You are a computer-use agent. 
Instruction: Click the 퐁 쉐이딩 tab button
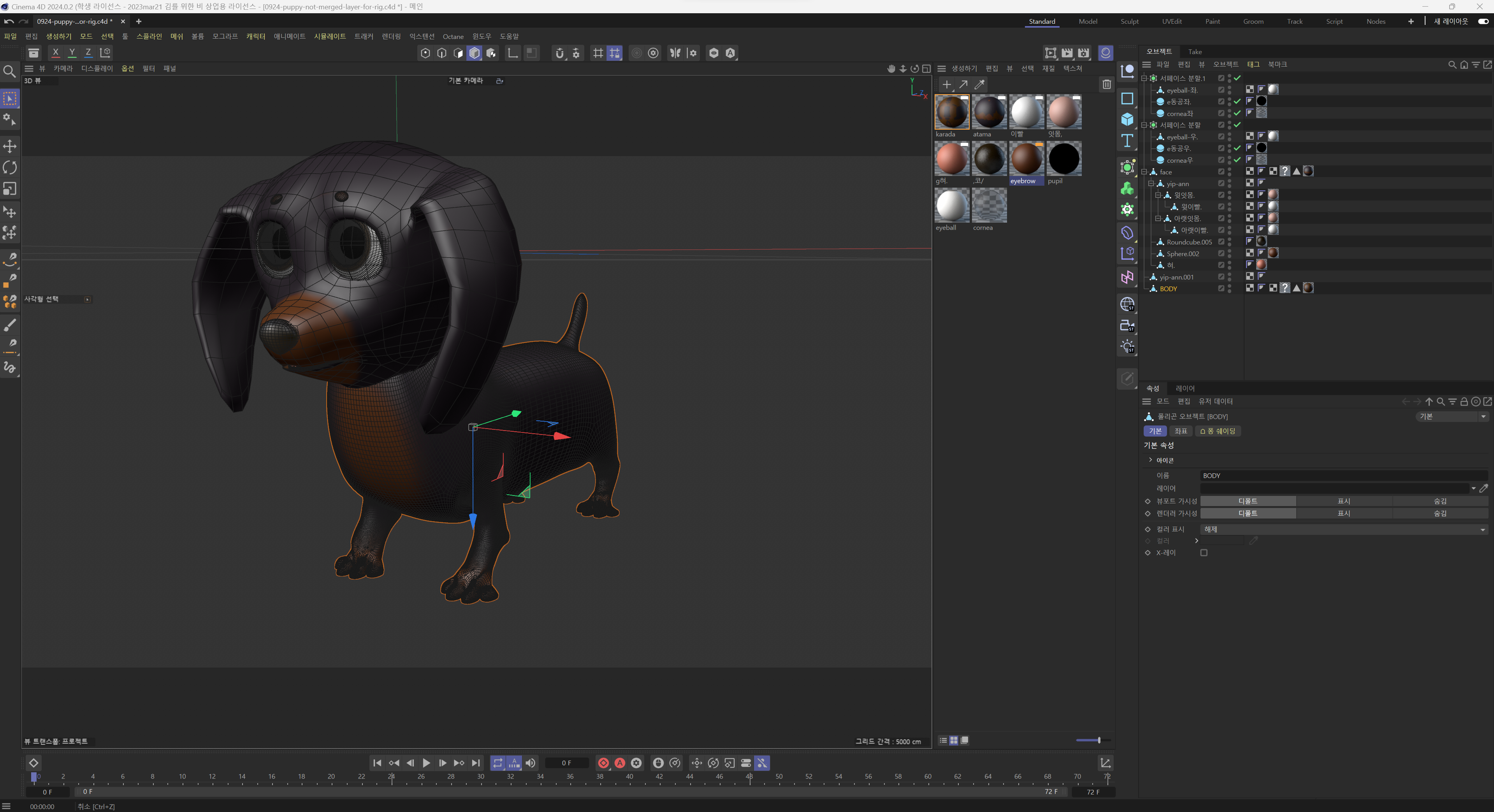point(1217,431)
